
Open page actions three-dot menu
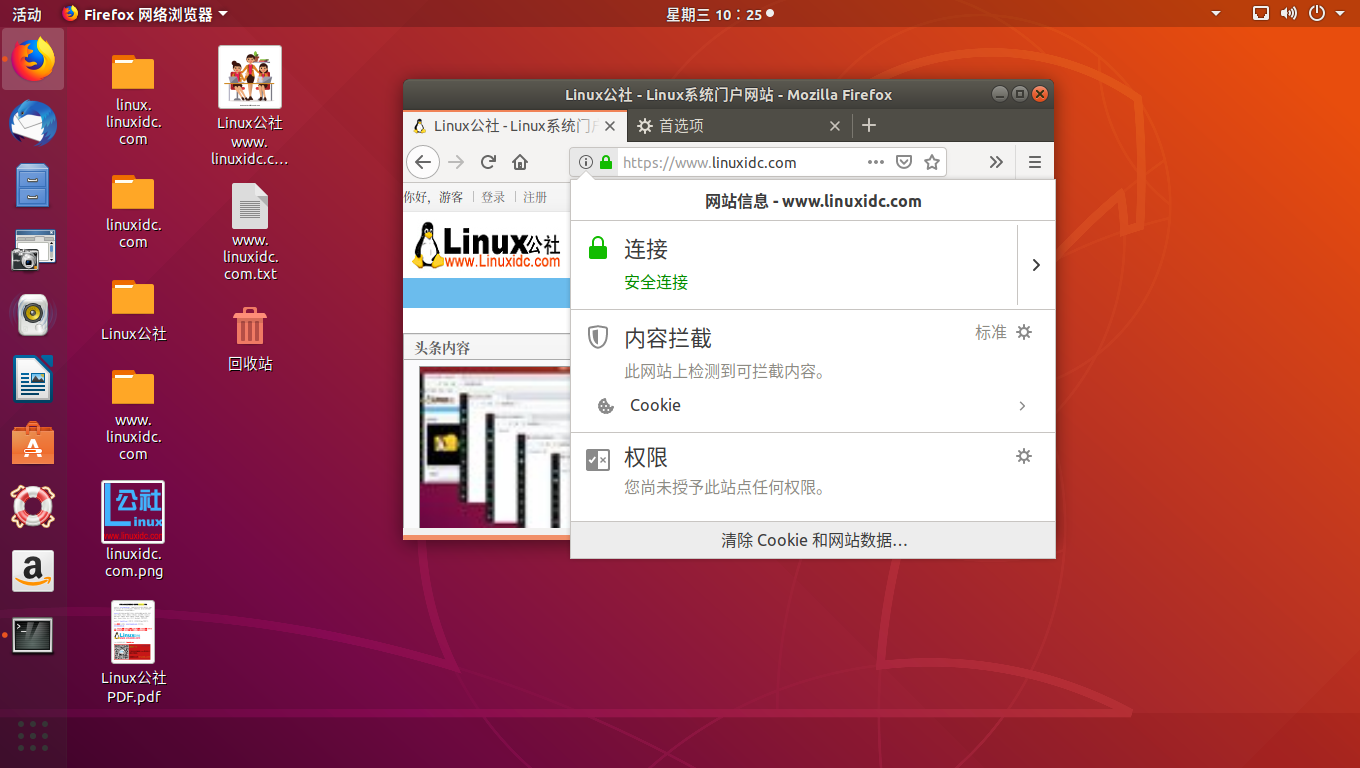pos(876,162)
